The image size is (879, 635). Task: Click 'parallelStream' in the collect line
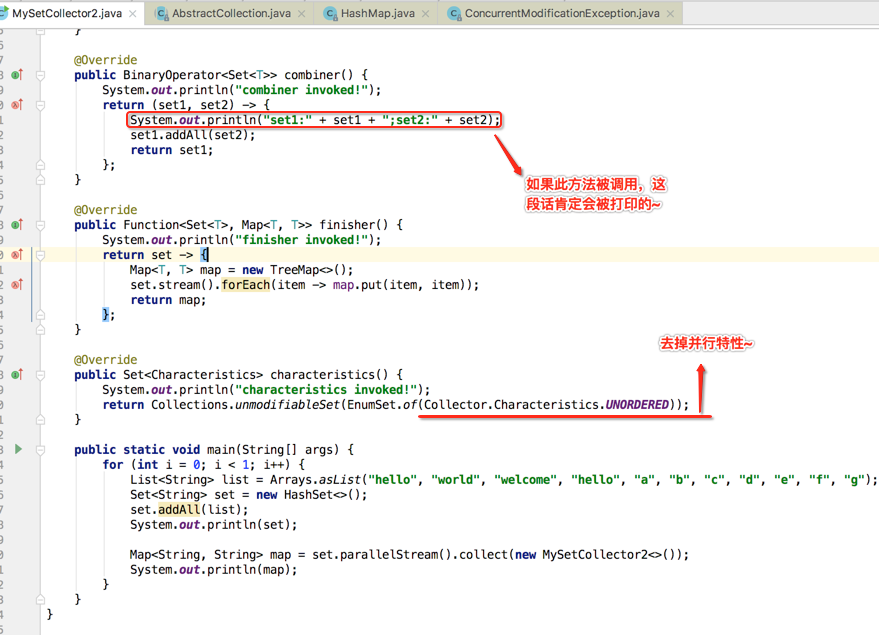(389, 555)
